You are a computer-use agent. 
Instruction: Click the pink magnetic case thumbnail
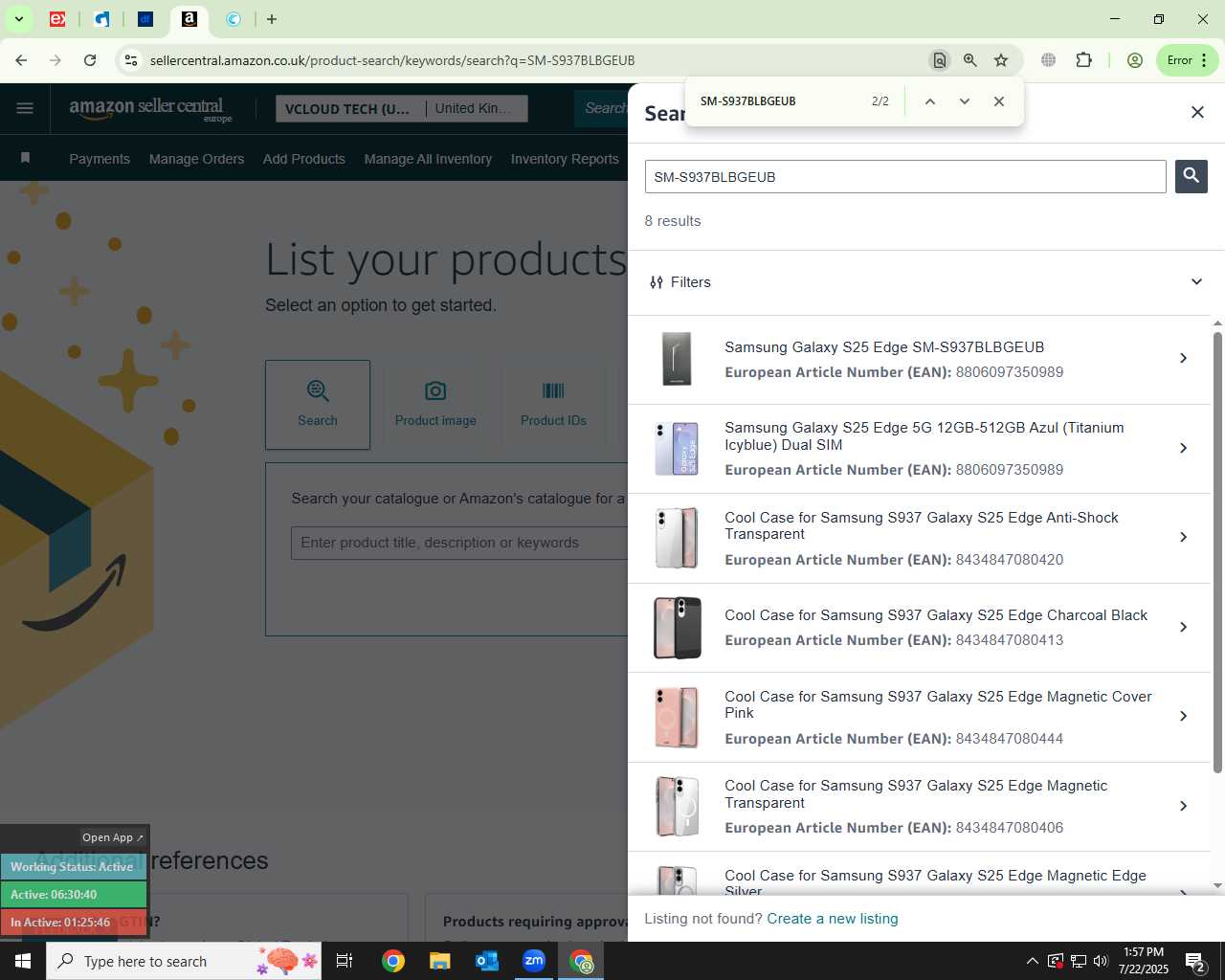pos(677,717)
